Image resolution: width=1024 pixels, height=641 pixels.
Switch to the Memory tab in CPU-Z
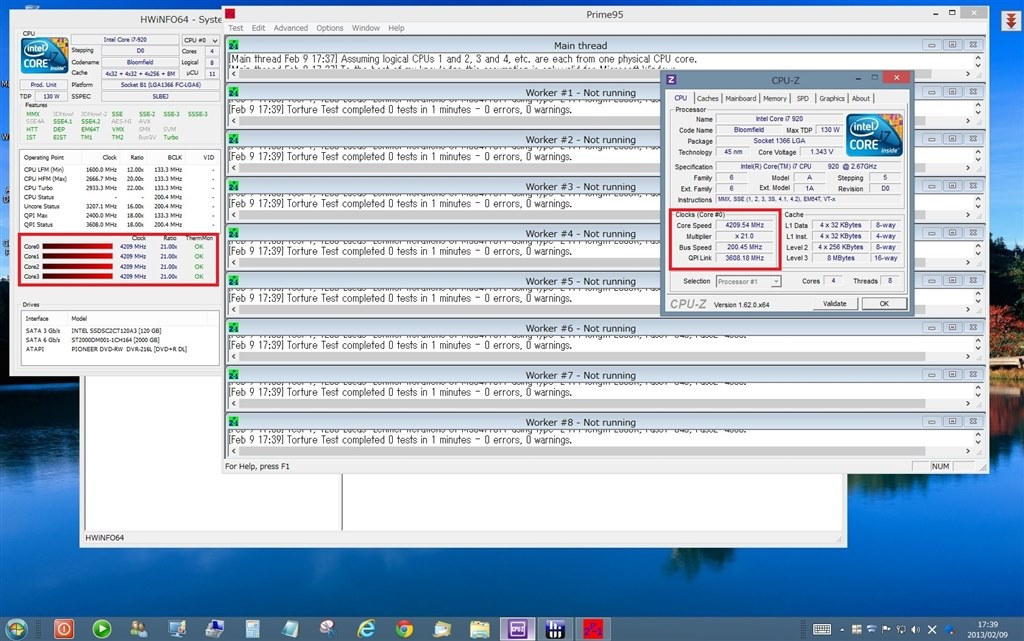tap(775, 99)
